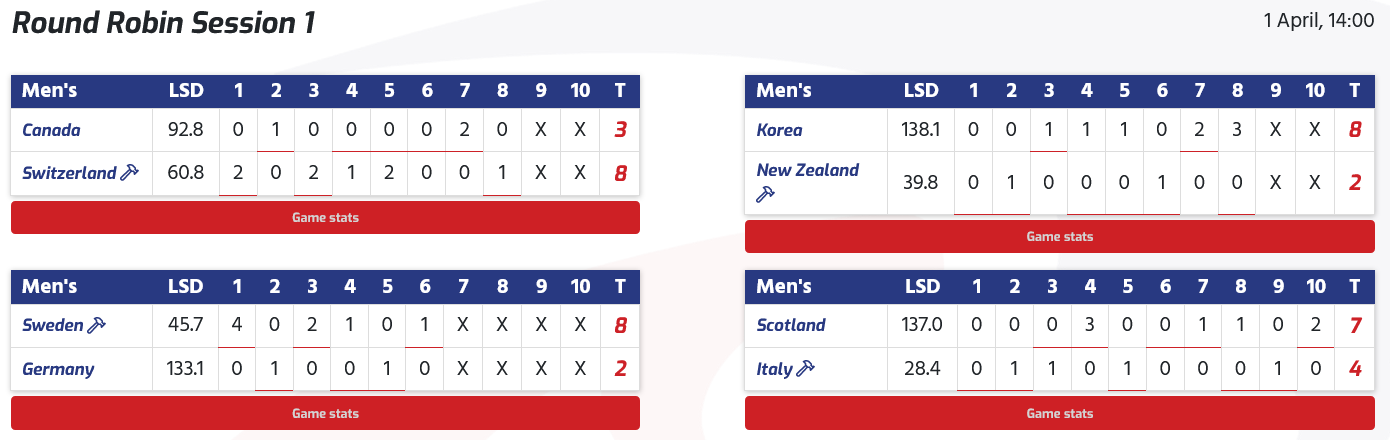Open Game stats for Korea vs New Zealand
This screenshot has width=1390, height=440.
1059,237
